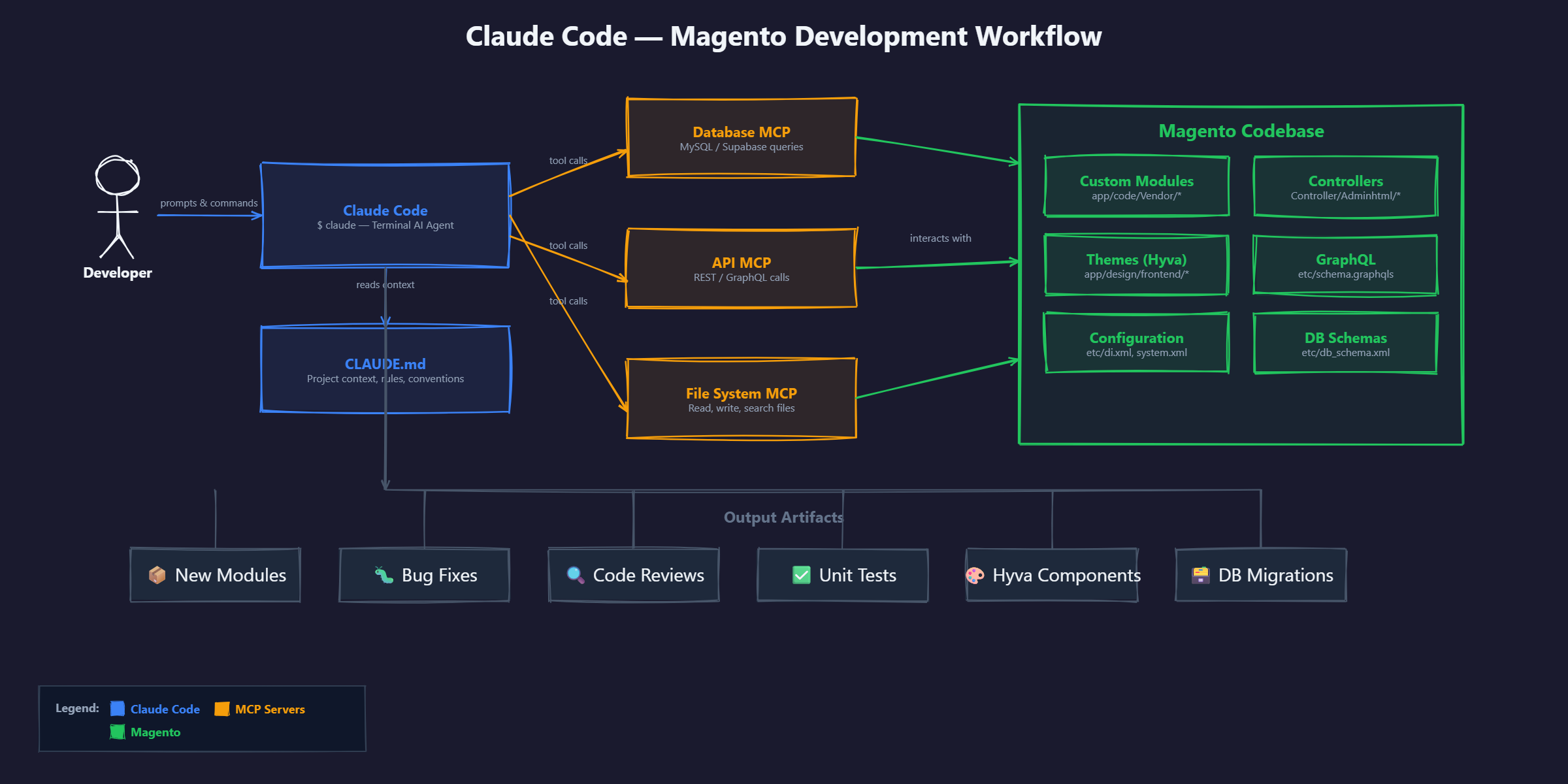The height and width of the screenshot is (784, 1568).
Task: Click 'MySQL / Supabase queries' subtitle
Action: coord(742,147)
